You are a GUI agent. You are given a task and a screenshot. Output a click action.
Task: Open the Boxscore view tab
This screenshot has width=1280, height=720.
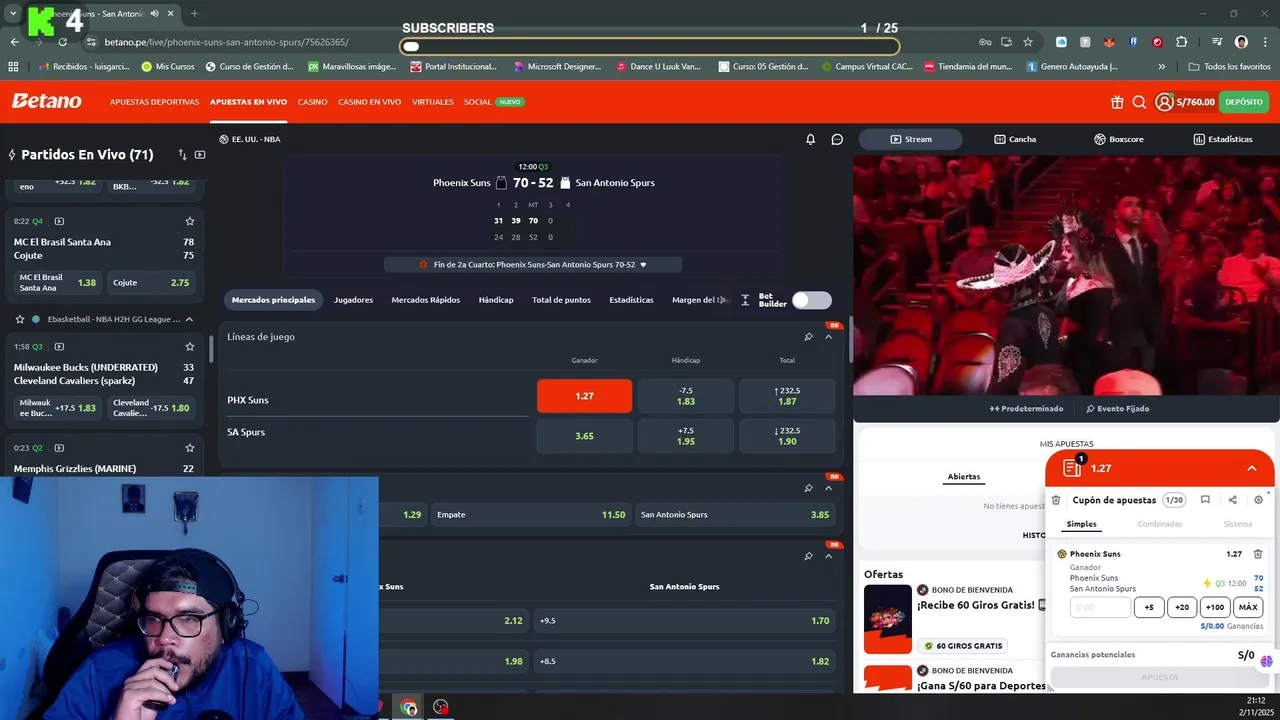point(1119,139)
